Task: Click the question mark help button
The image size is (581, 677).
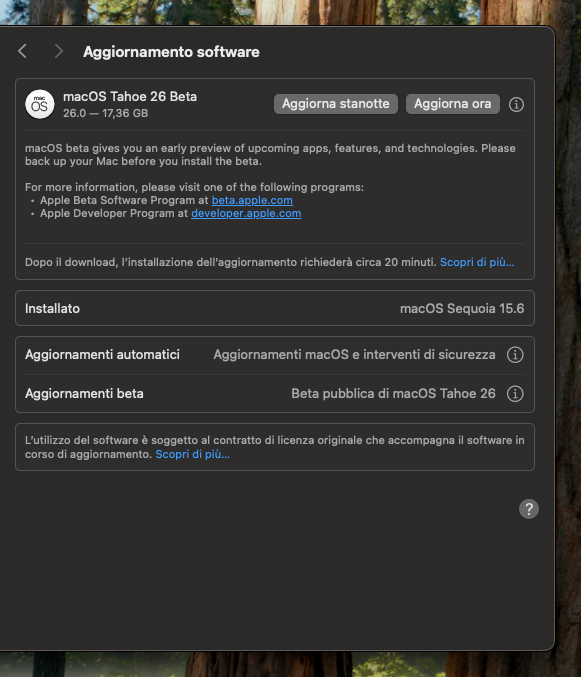Action: tap(529, 509)
